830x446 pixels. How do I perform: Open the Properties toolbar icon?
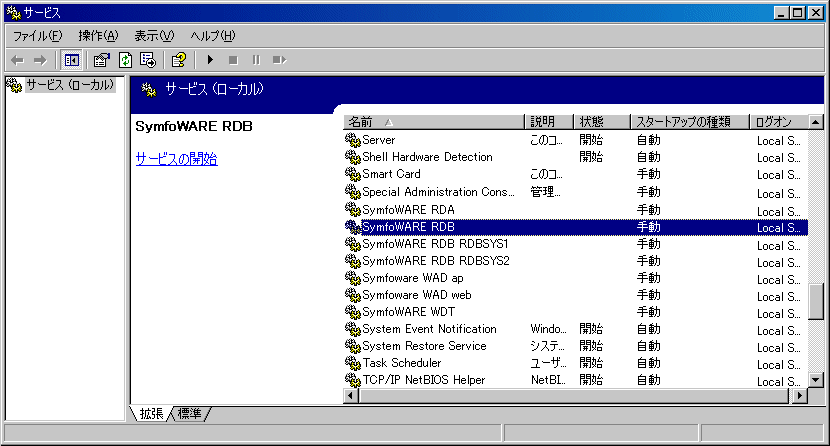[x=101, y=60]
